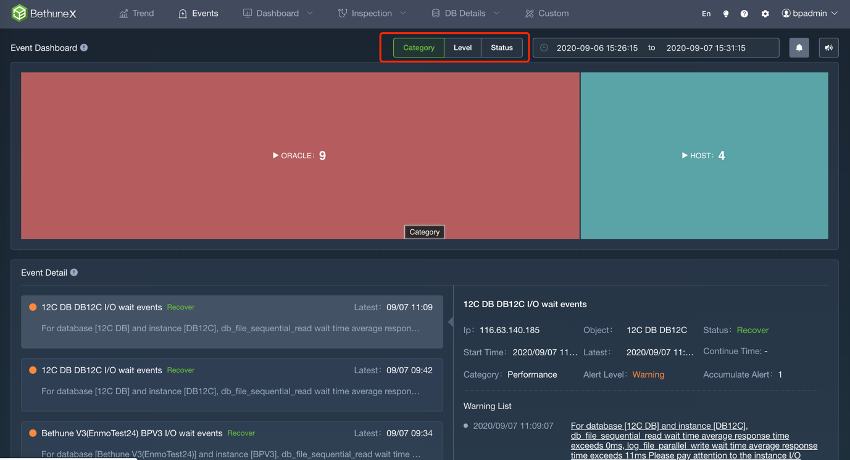Switch grouping to Category
The width and height of the screenshot is (850, 460).
click(x=419, y=48)
